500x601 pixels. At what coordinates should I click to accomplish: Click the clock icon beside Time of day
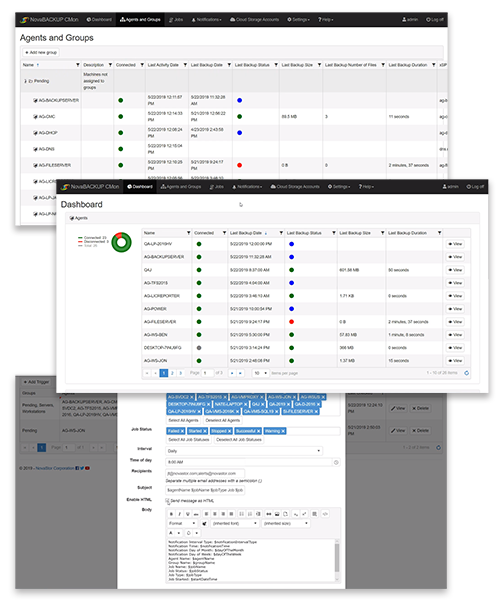336,463
